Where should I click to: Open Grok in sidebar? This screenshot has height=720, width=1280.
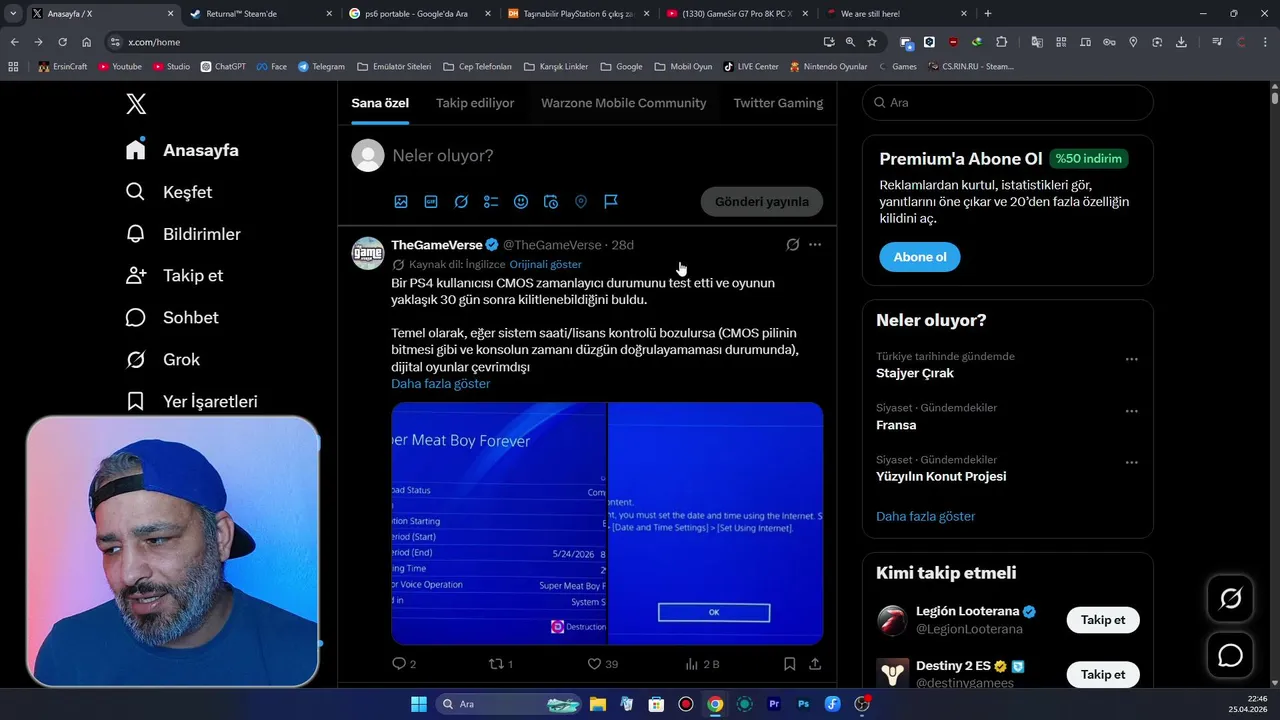click(163, 359)
